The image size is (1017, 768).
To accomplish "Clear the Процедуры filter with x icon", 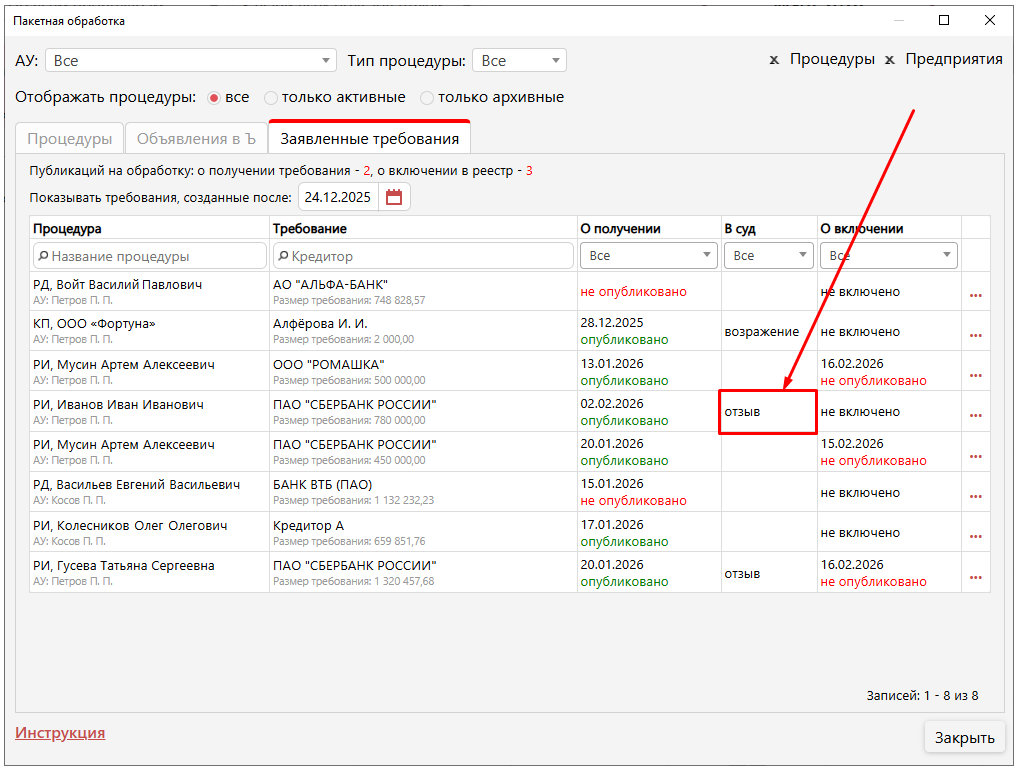I will point(774,60).
